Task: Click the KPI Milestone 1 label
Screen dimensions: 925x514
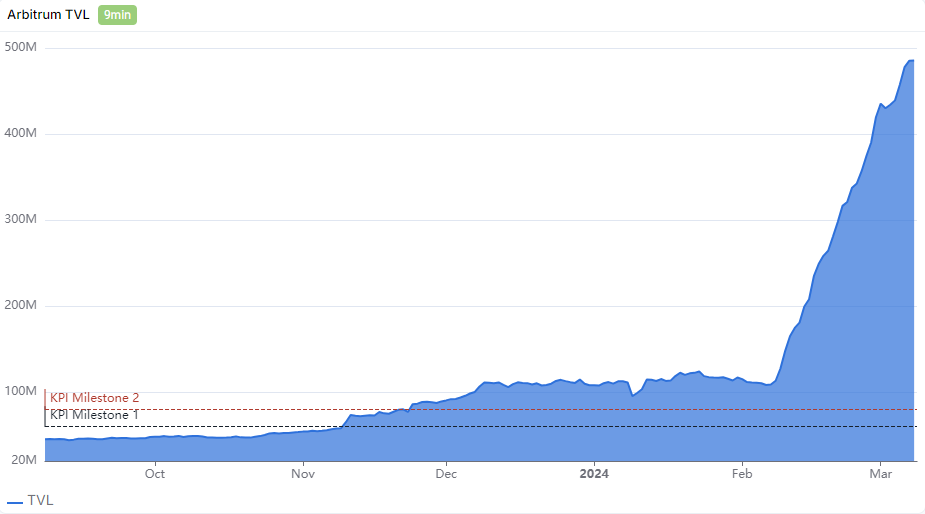Action: (94, 415)
